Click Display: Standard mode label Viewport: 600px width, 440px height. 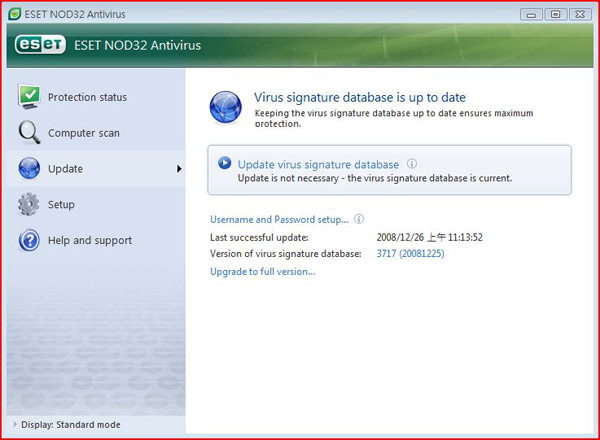pos(71,425)
